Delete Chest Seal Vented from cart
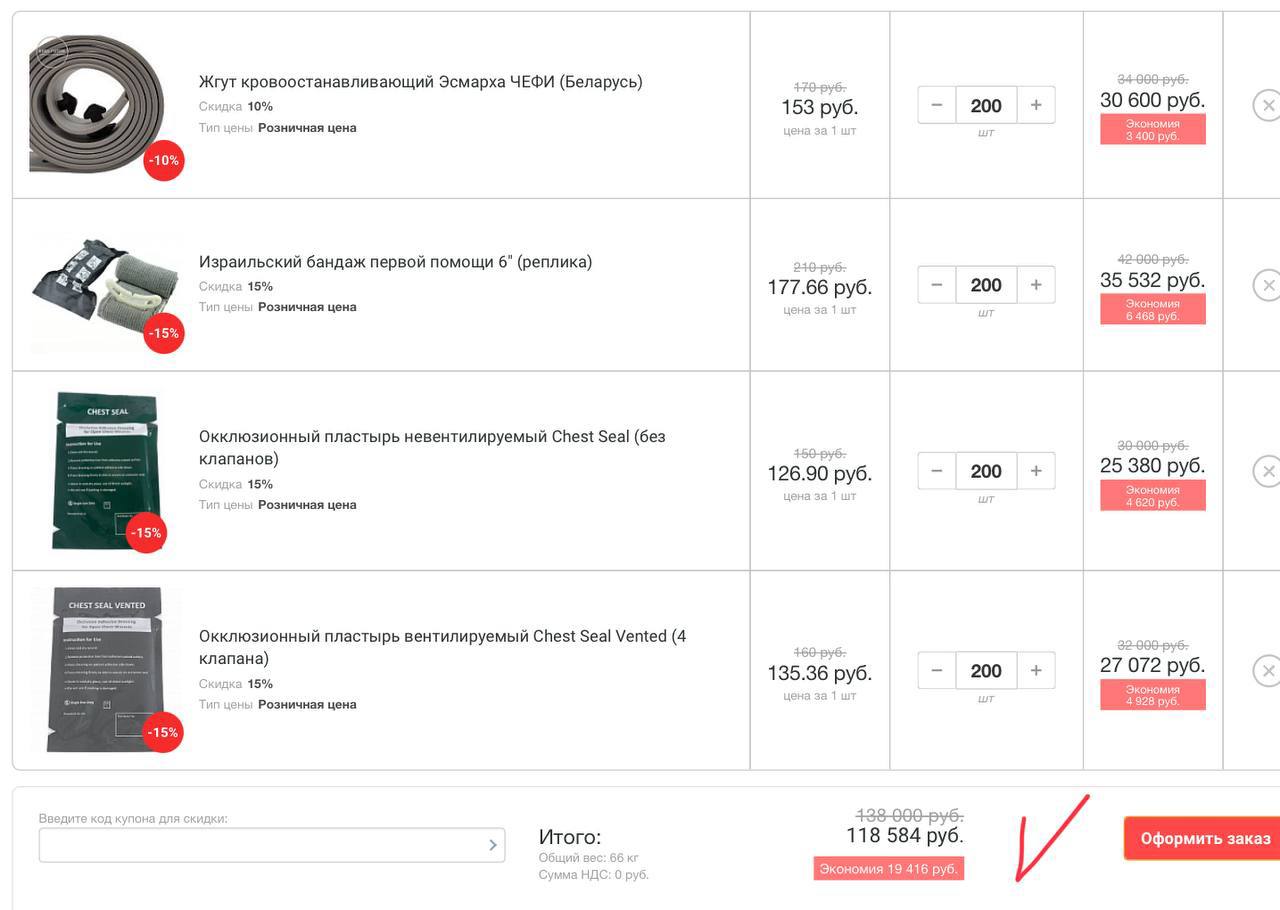The image size is (1280, 910). [1267, 671]
